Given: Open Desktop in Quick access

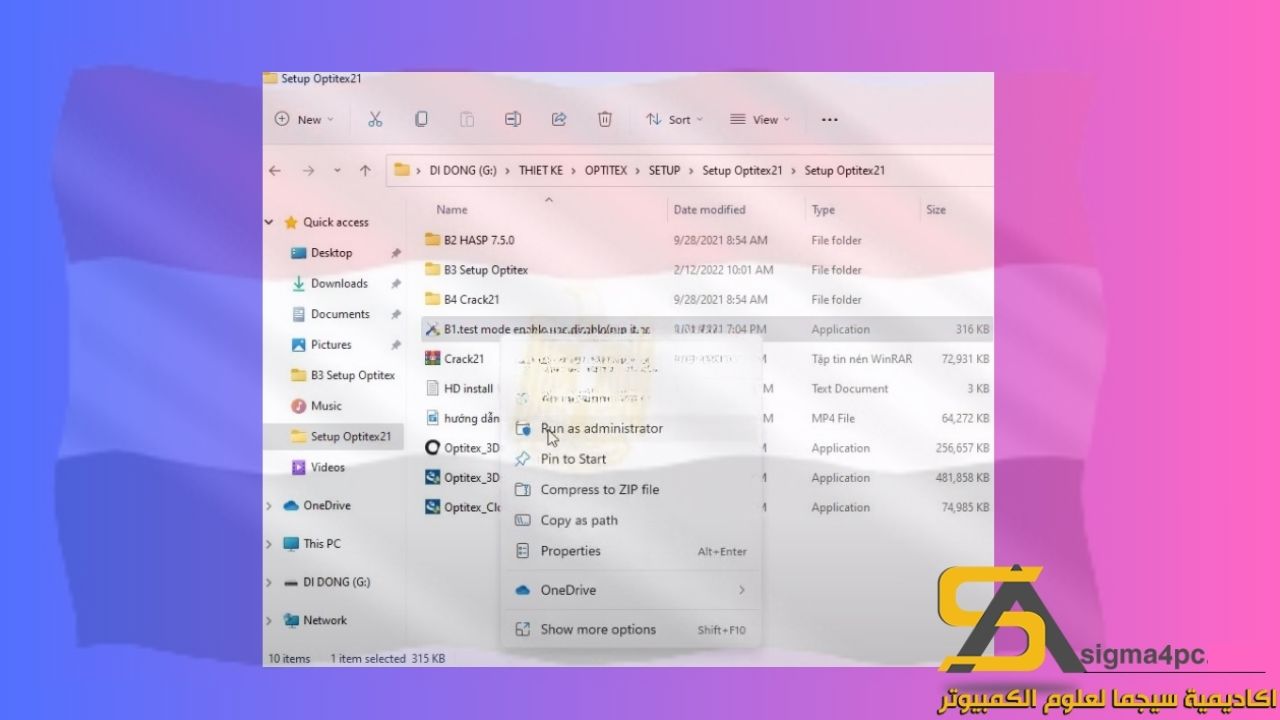Looking at the screenshot, I should point(332,253).
